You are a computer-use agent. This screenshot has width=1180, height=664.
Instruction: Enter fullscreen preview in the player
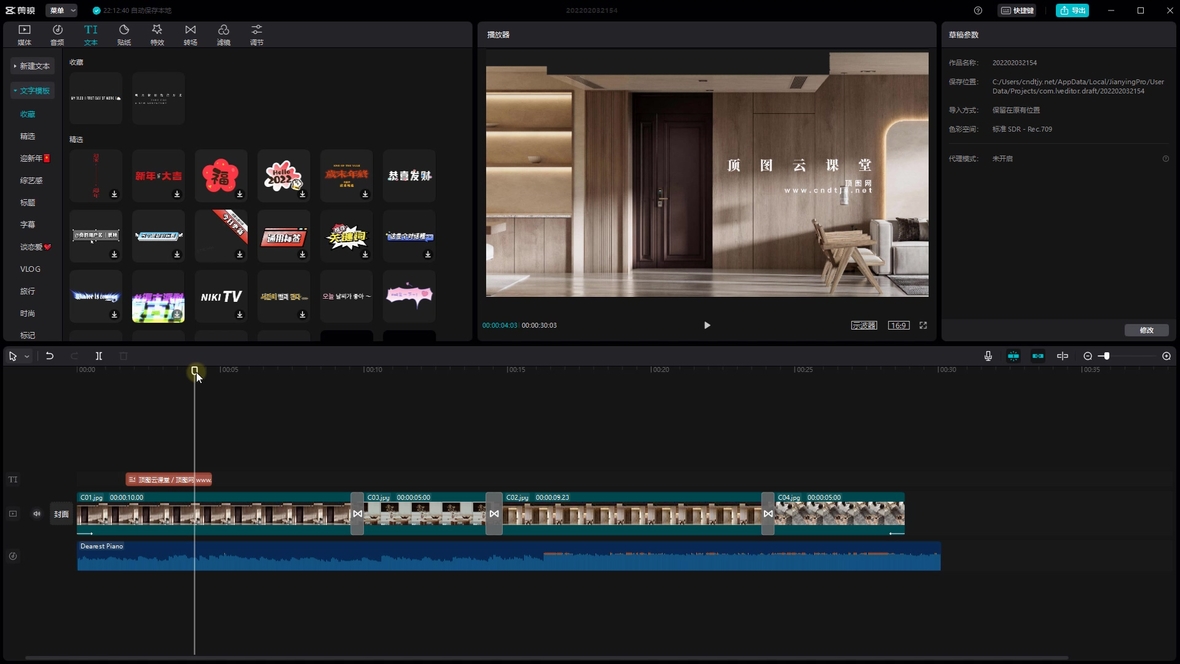click(923, 325)
